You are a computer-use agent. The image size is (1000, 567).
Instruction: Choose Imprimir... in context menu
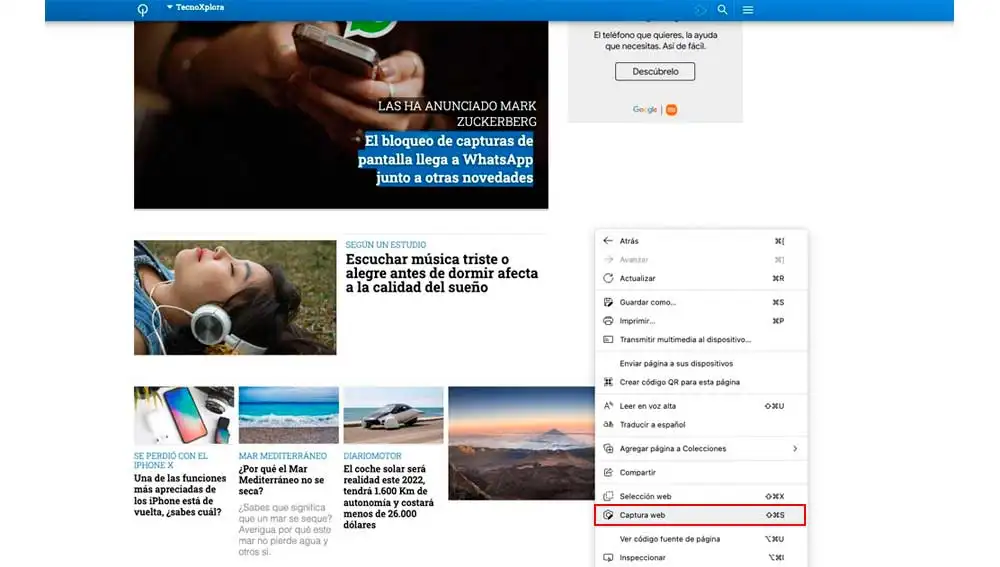coord(701,321)
